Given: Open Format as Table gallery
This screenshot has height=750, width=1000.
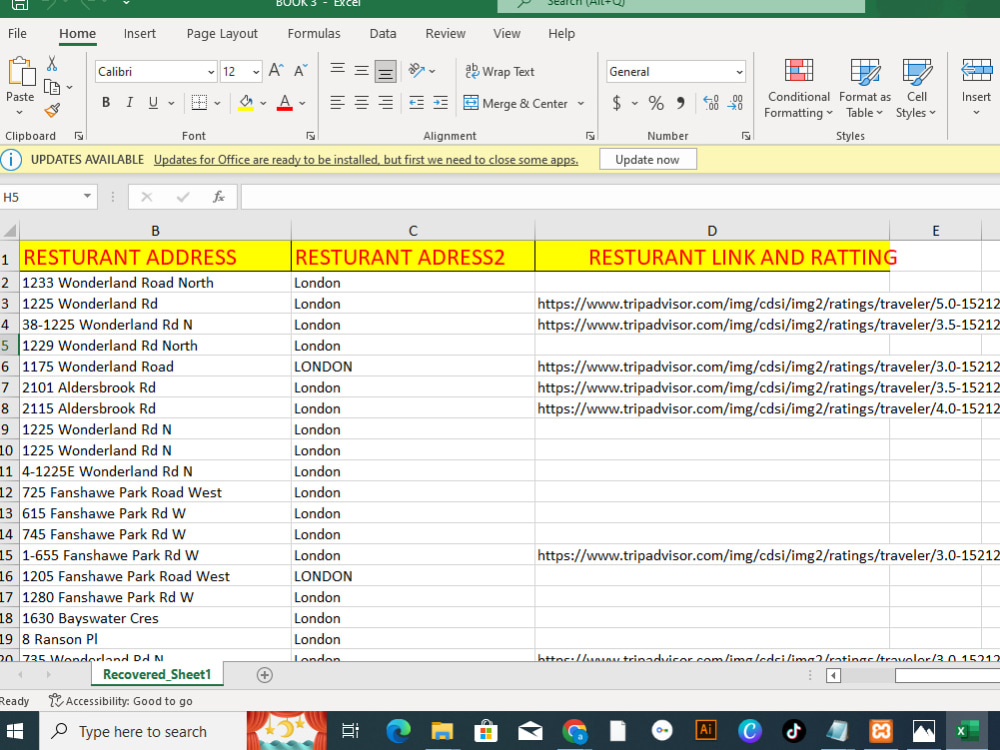Looking at the screenshot, I should 865,88.
